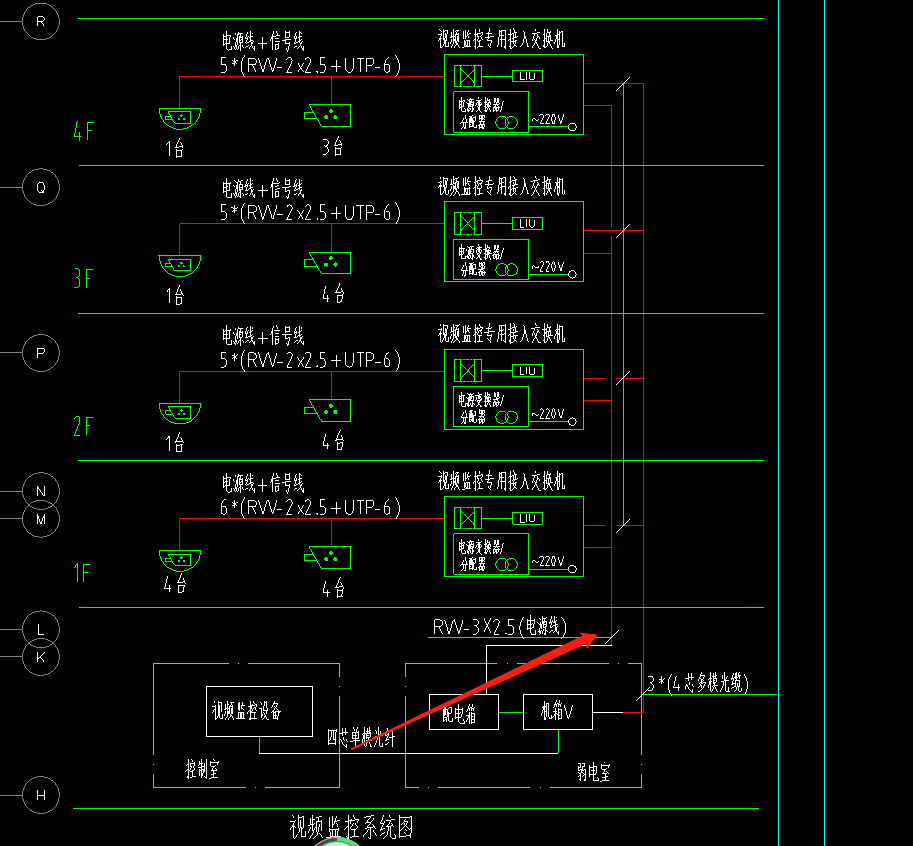
Task: Click the 四芯单模光纤 label
Action: point(361,738)
